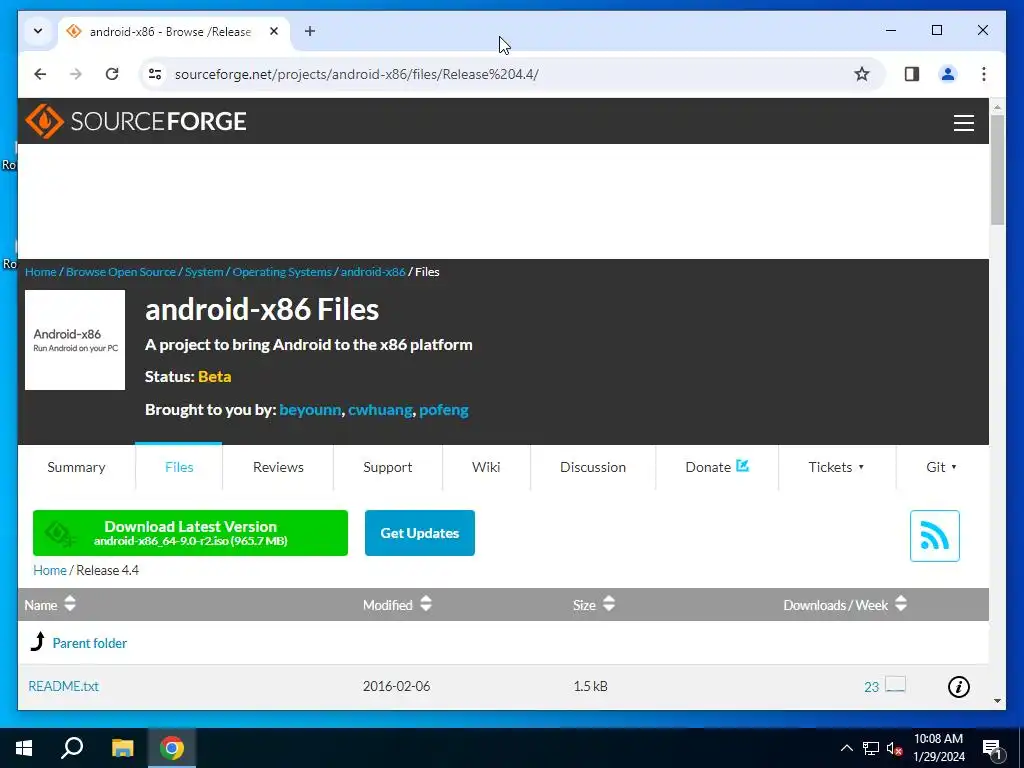Image resolution: width=1024 pixels, height=768 pixels.
Task: Bookmark this page with the star icon
Action: point(861,74)
